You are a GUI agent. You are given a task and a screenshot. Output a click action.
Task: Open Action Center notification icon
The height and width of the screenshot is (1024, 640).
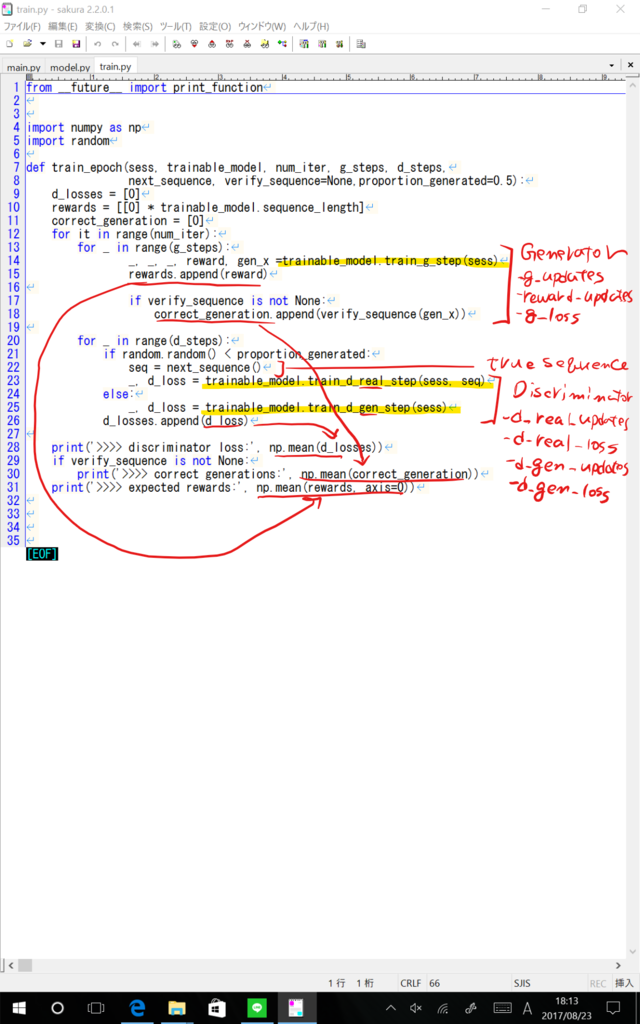(x=613, y=1008)
